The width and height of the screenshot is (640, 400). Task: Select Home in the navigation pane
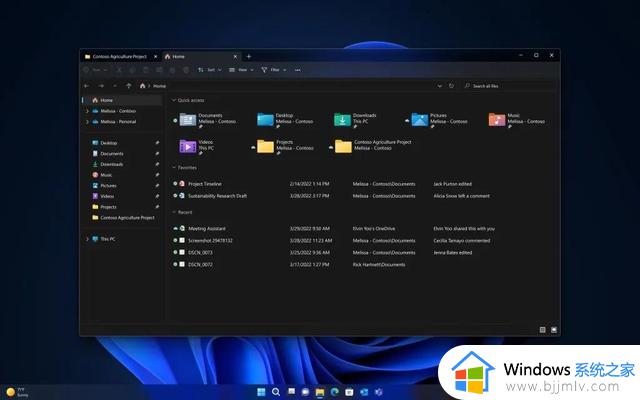(x=122, y=100)
